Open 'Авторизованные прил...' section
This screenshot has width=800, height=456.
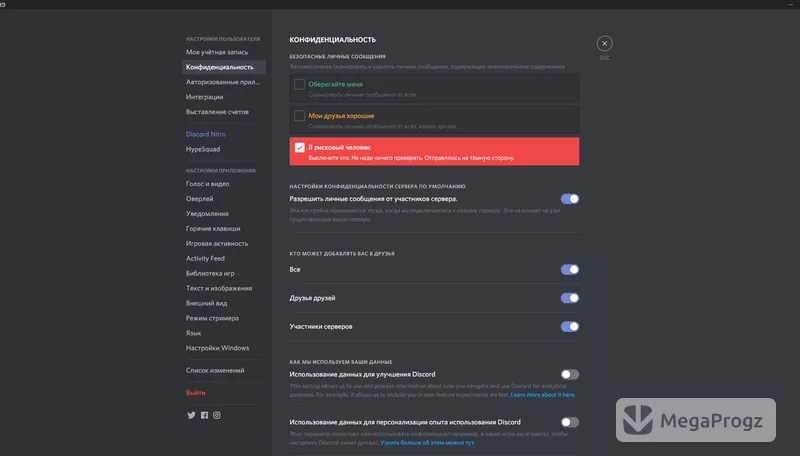click(223, 82)
